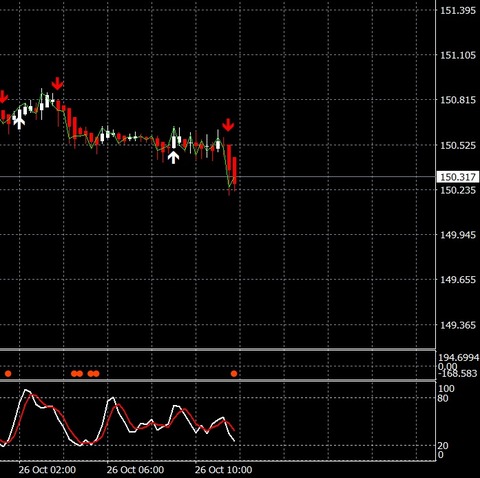Click the current price label 150.317
Image resolution: width=480 pixels, height=478 pixels.
[458, 177]
